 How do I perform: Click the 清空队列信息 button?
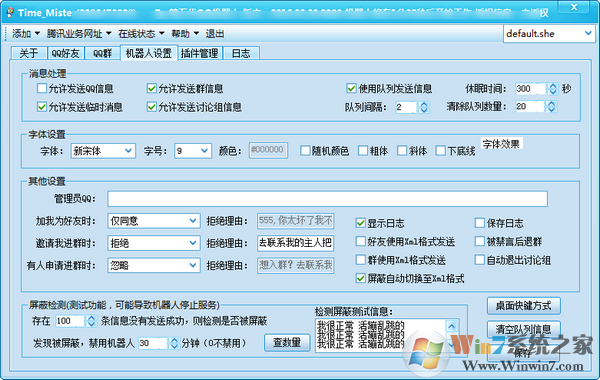click(523, 329)
